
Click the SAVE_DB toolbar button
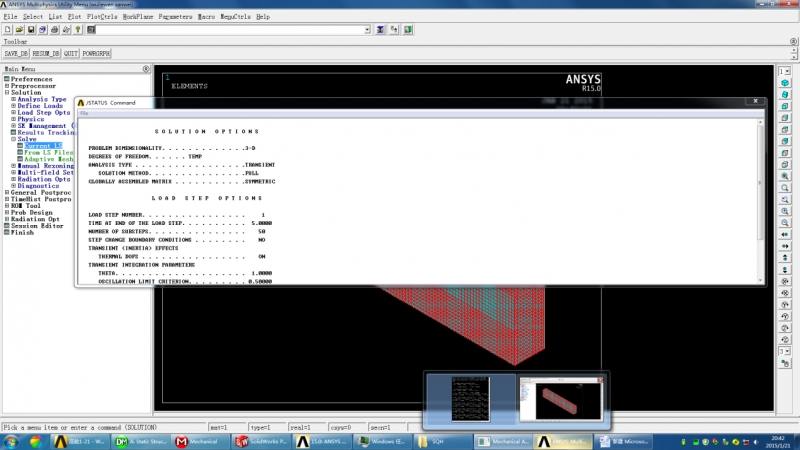pos(16,54)
